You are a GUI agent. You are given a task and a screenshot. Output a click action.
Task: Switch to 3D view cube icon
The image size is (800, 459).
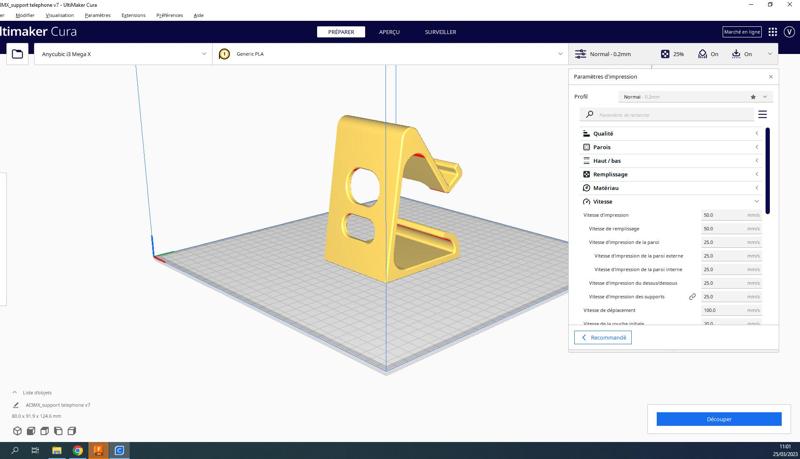click(17, 431)
